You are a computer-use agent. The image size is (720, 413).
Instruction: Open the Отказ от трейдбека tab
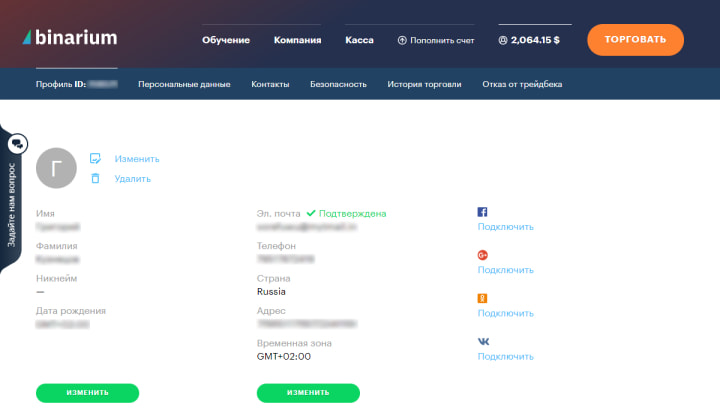pyautogui.click(x=522, y=84)
